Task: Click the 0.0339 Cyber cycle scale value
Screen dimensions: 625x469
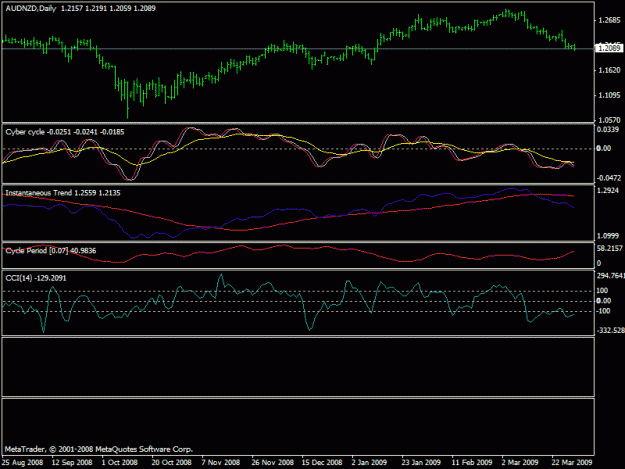Action: [x=608, y=130]
